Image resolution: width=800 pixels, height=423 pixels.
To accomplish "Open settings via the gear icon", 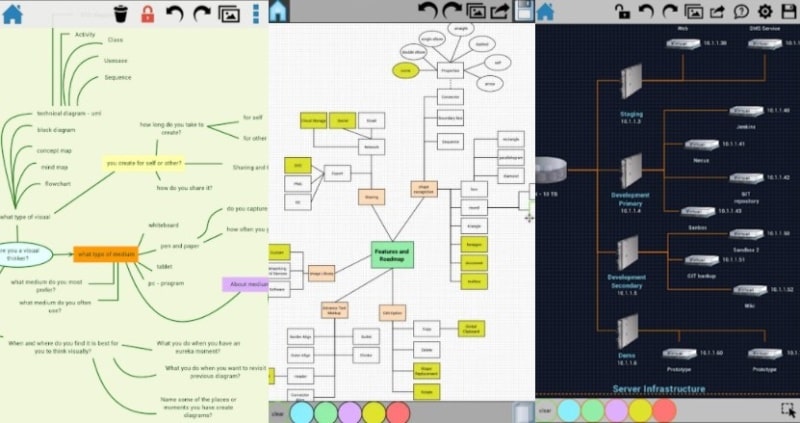I will 765,11.
